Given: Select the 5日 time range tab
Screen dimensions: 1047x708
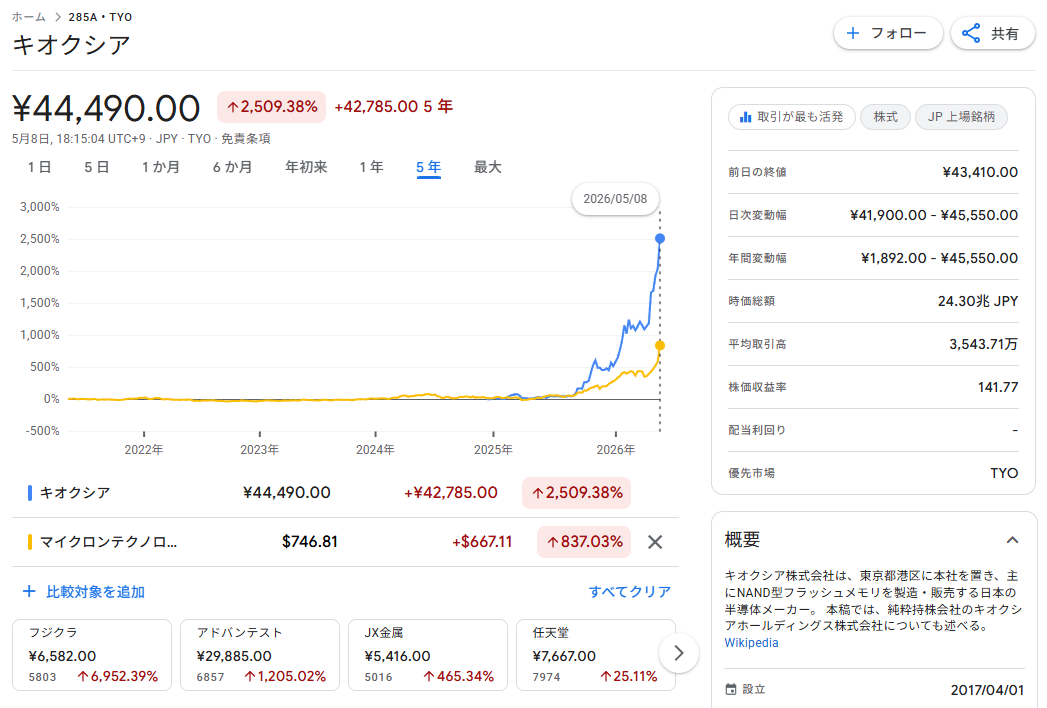Looking at the screenshot, I should 97,168.
